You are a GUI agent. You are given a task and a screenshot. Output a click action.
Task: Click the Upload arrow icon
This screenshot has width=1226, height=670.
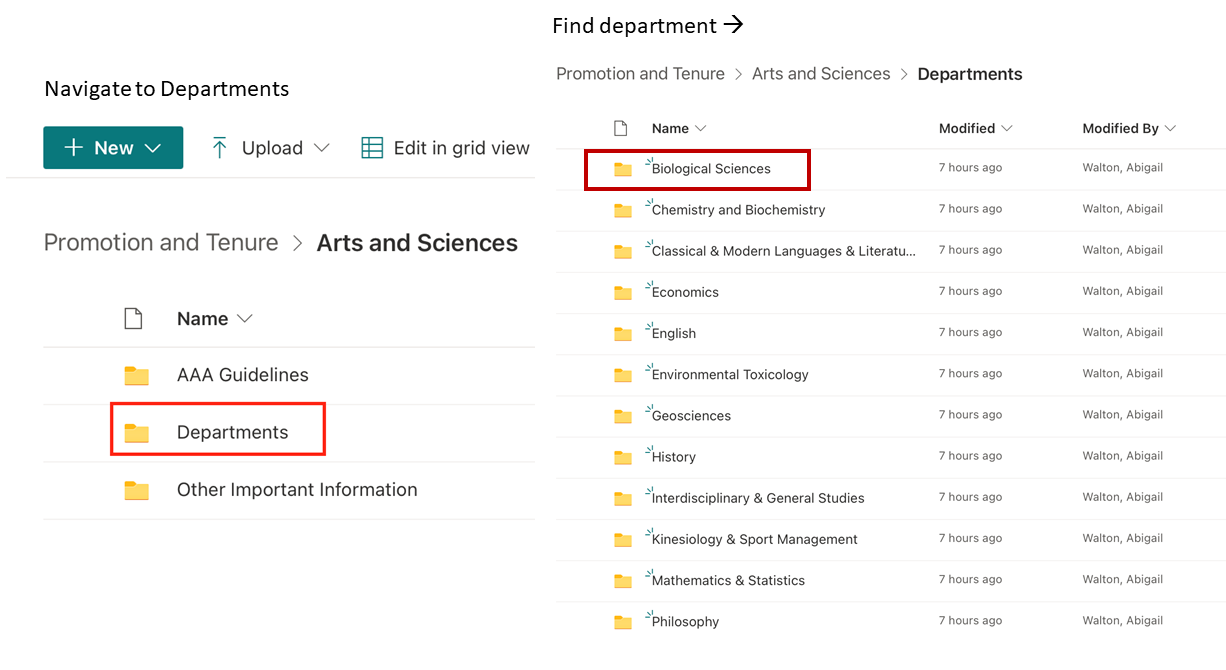[x=220, y=148]
